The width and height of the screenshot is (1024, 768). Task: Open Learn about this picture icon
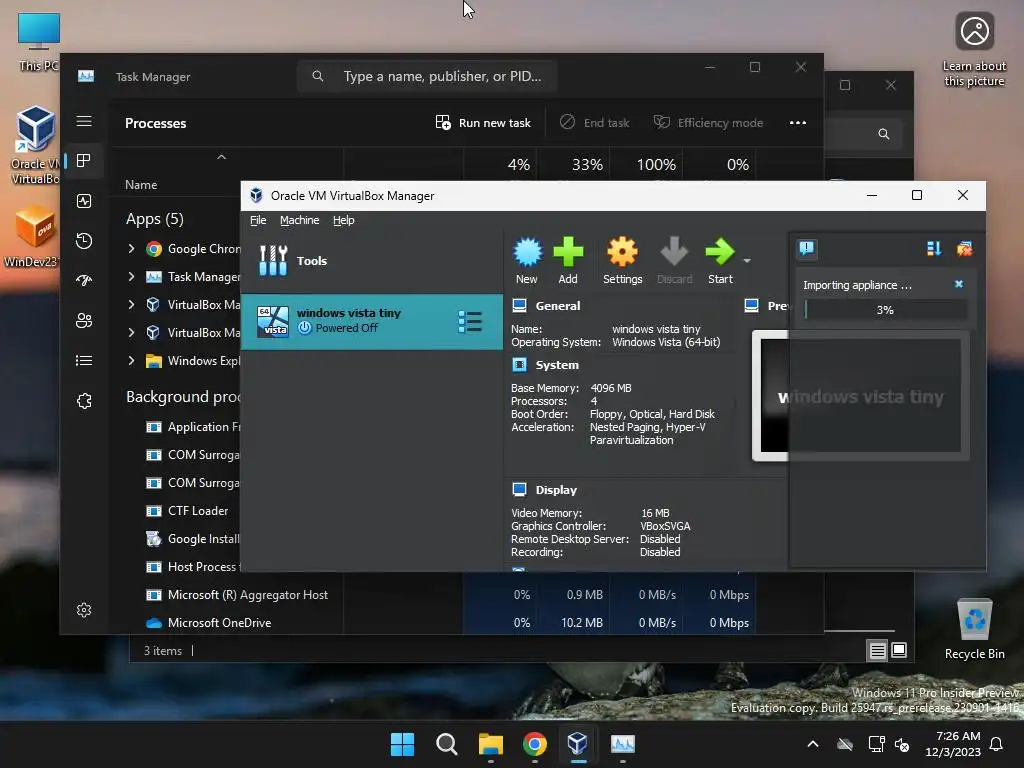pos(974,50)
